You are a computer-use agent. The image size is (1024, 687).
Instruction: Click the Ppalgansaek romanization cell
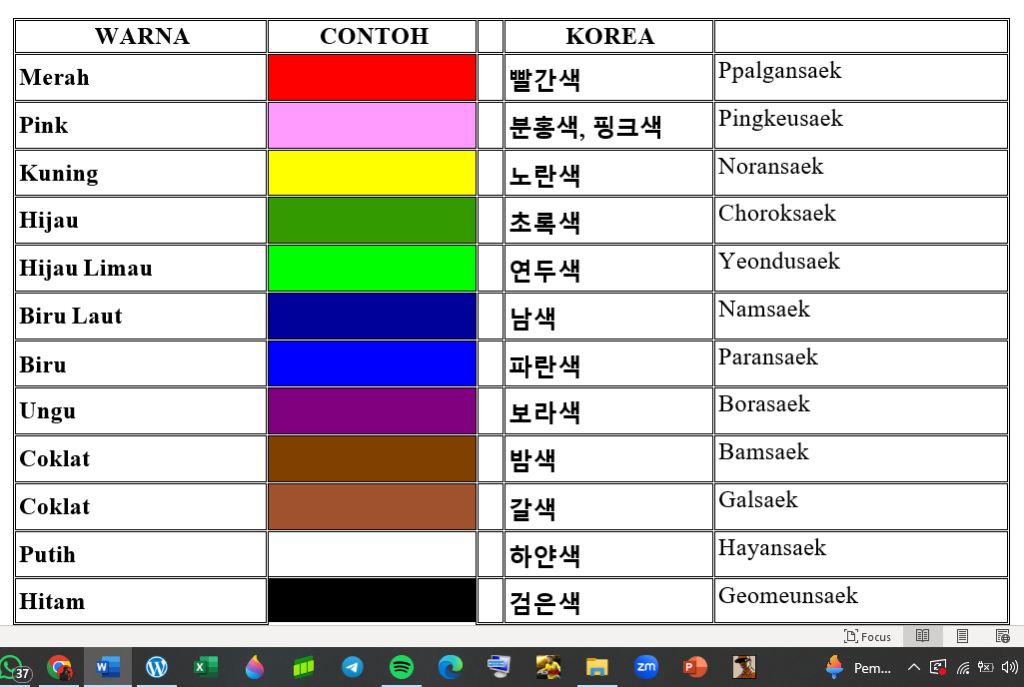[860, 77]
